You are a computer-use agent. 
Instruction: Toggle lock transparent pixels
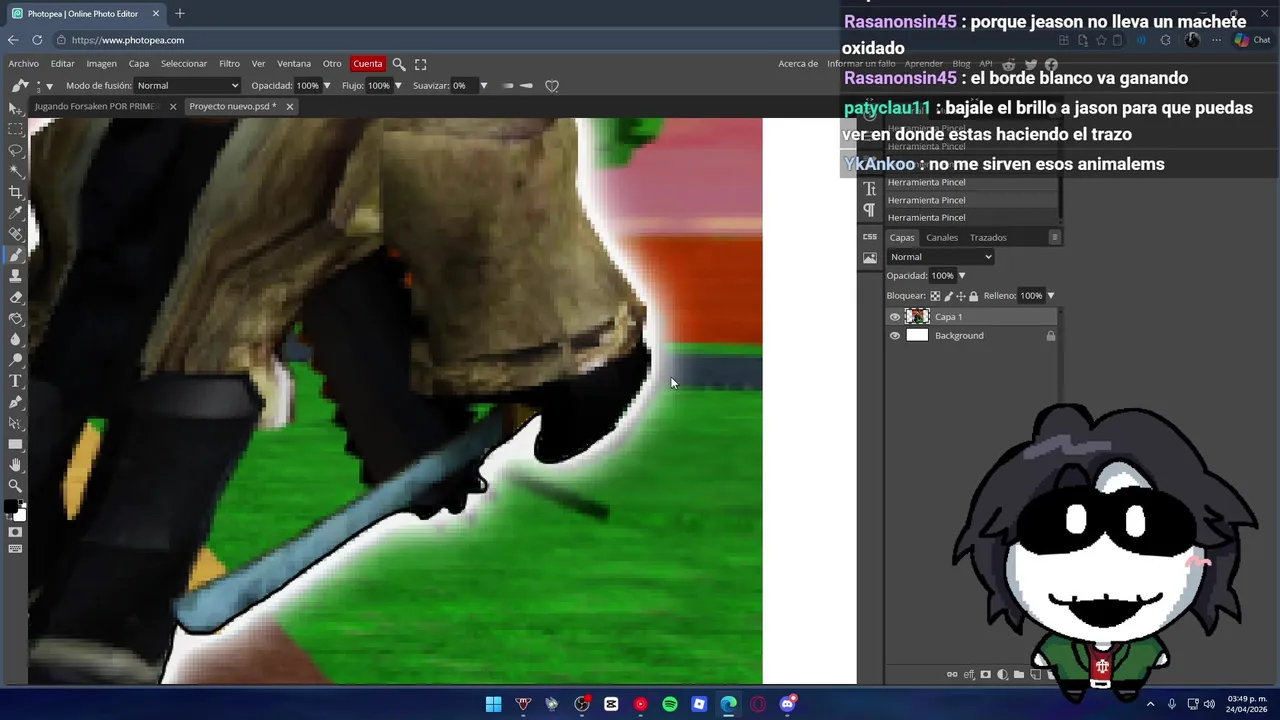tap(935, 296)
